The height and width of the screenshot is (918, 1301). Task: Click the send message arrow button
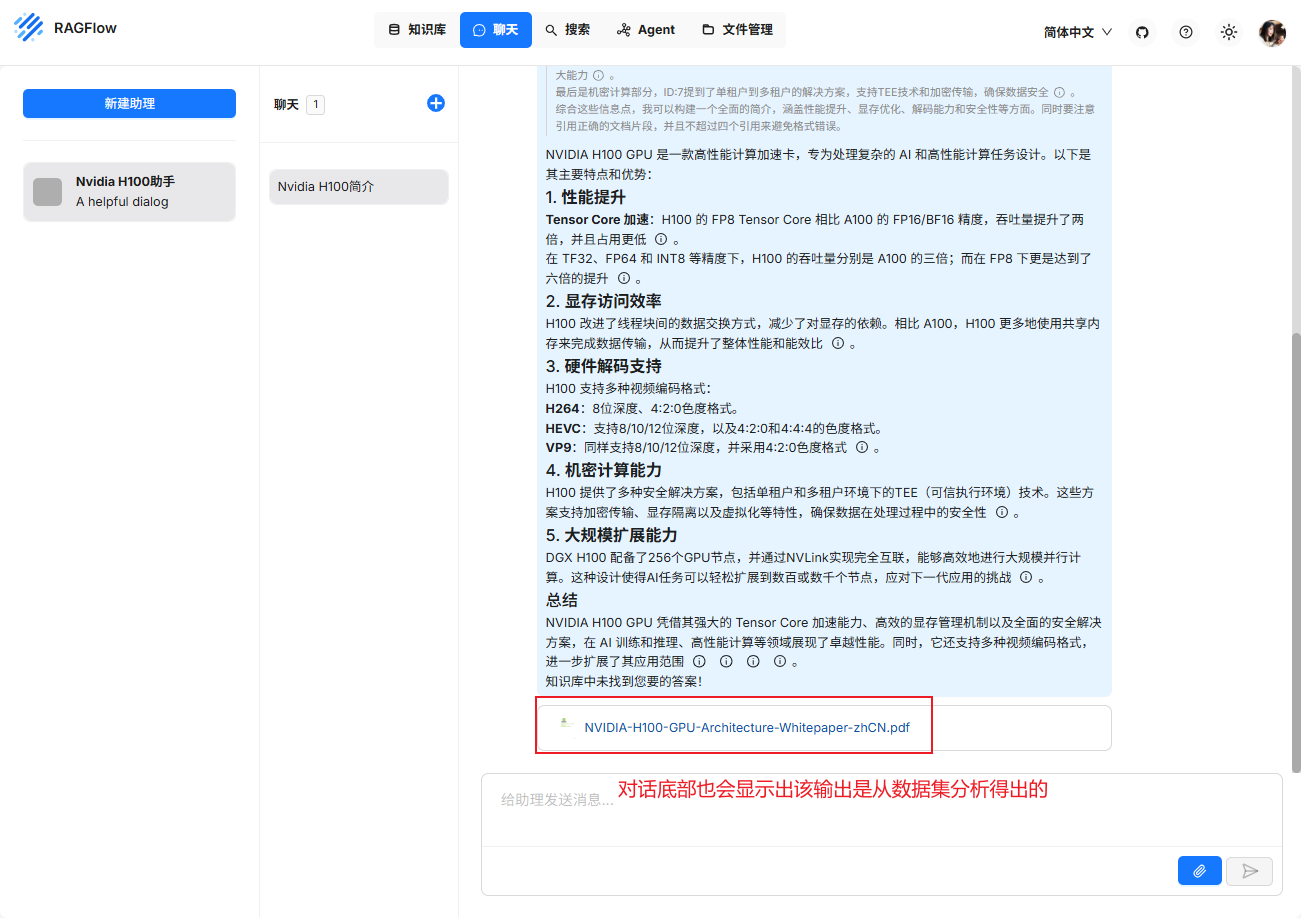pyautogui.click(x=1250, y=871)
